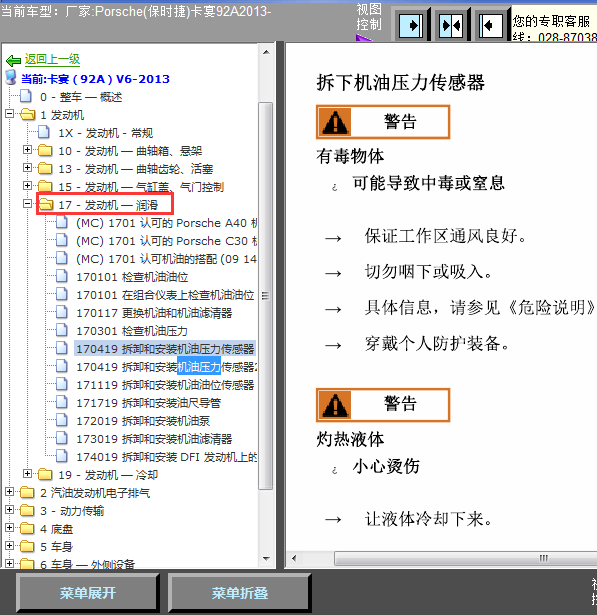
Task: Open (MC) 1701 认可的 Porsche A40 item
Action: coord(167,223)
